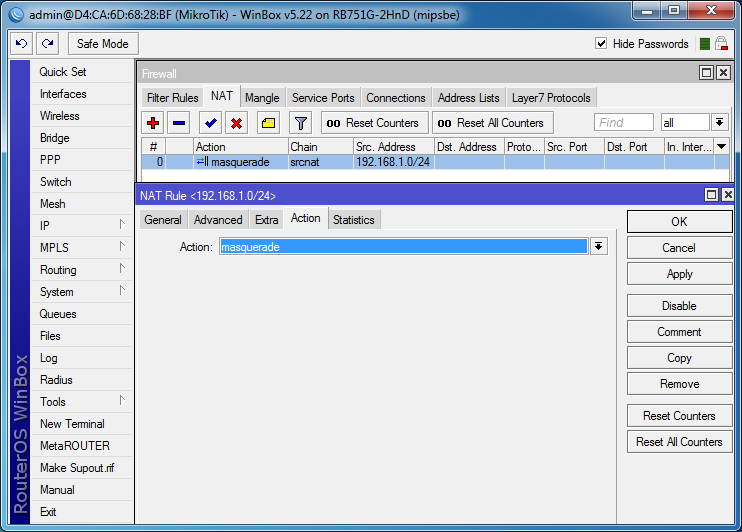Click OK in the NAT Rule dialog
The height and width of the screenshot is (532, 742).
click(x=679, y=222)
